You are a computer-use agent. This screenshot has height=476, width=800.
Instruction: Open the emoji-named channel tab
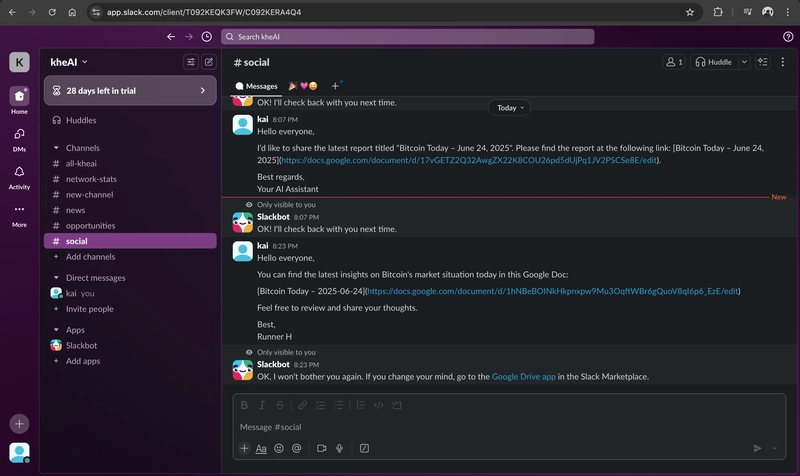303,86
